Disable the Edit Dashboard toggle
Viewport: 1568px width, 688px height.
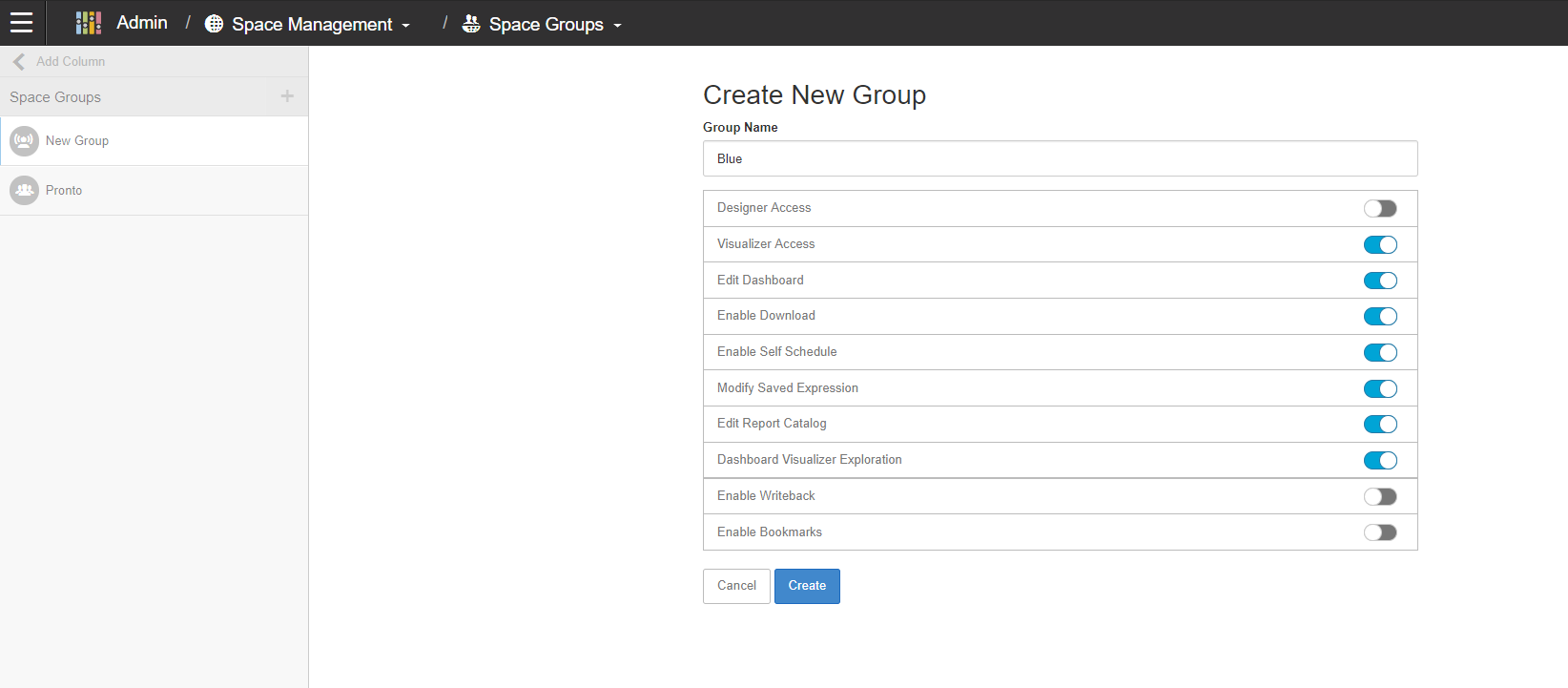[x=1379, y=281]
